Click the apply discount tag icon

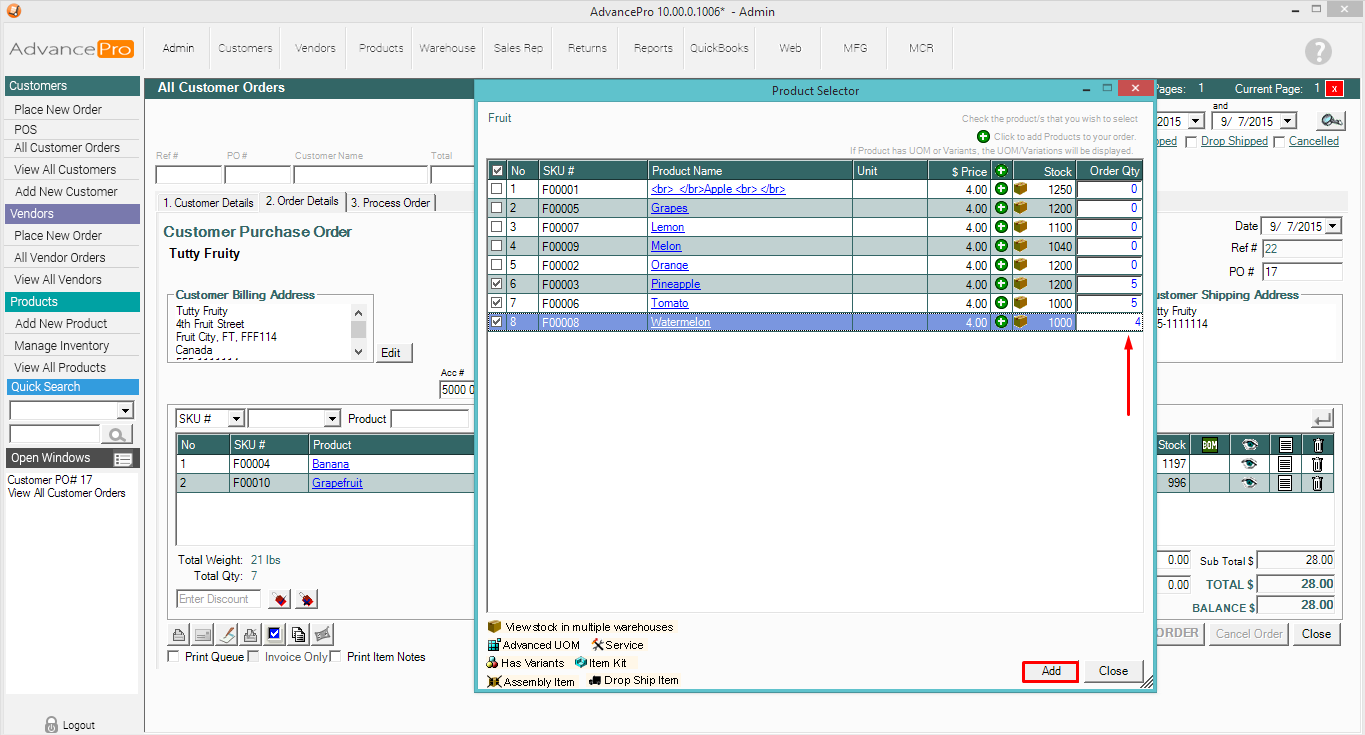tap(281, 599)
